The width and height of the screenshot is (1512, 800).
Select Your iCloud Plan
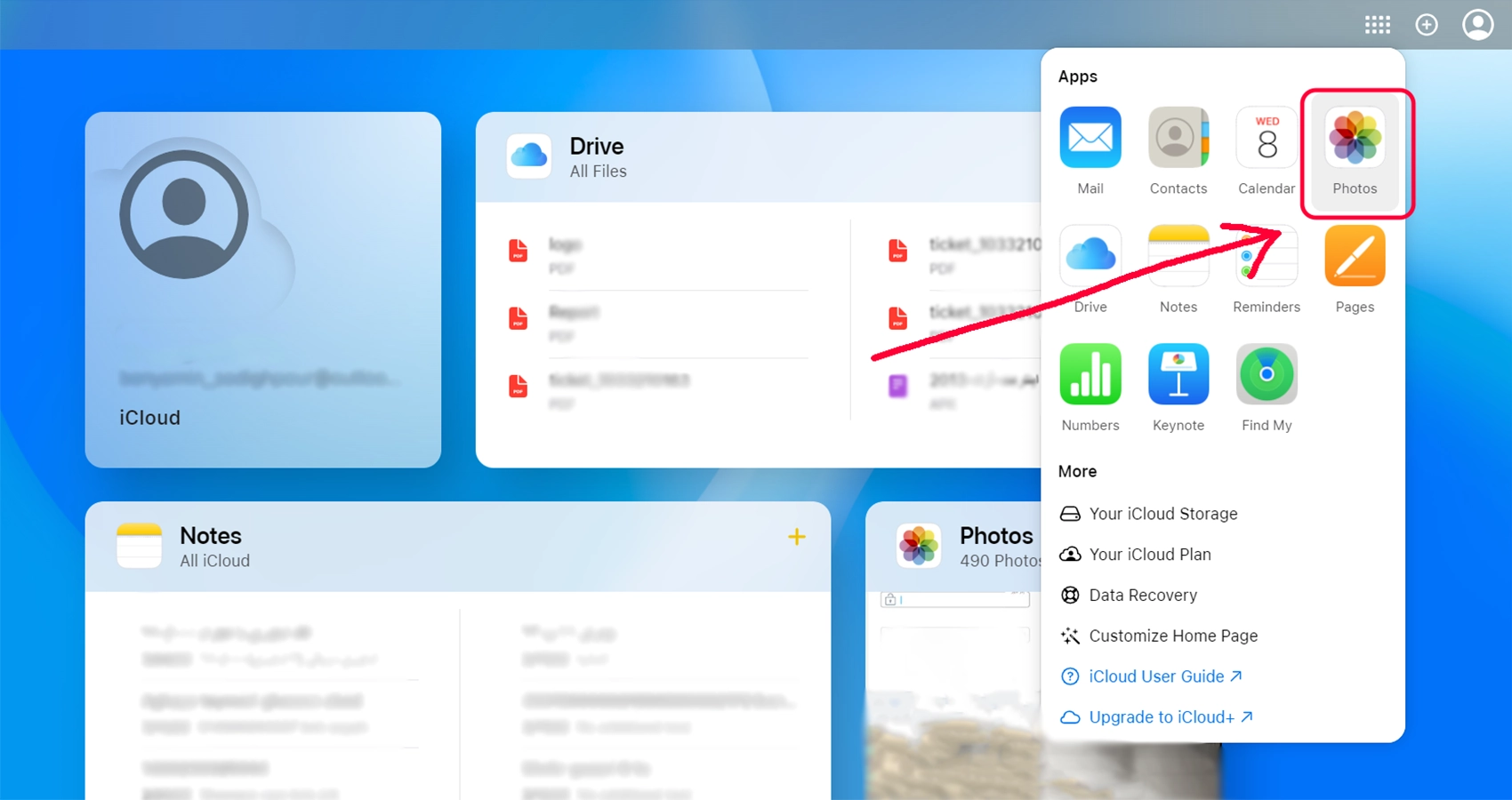[1149, 555]
